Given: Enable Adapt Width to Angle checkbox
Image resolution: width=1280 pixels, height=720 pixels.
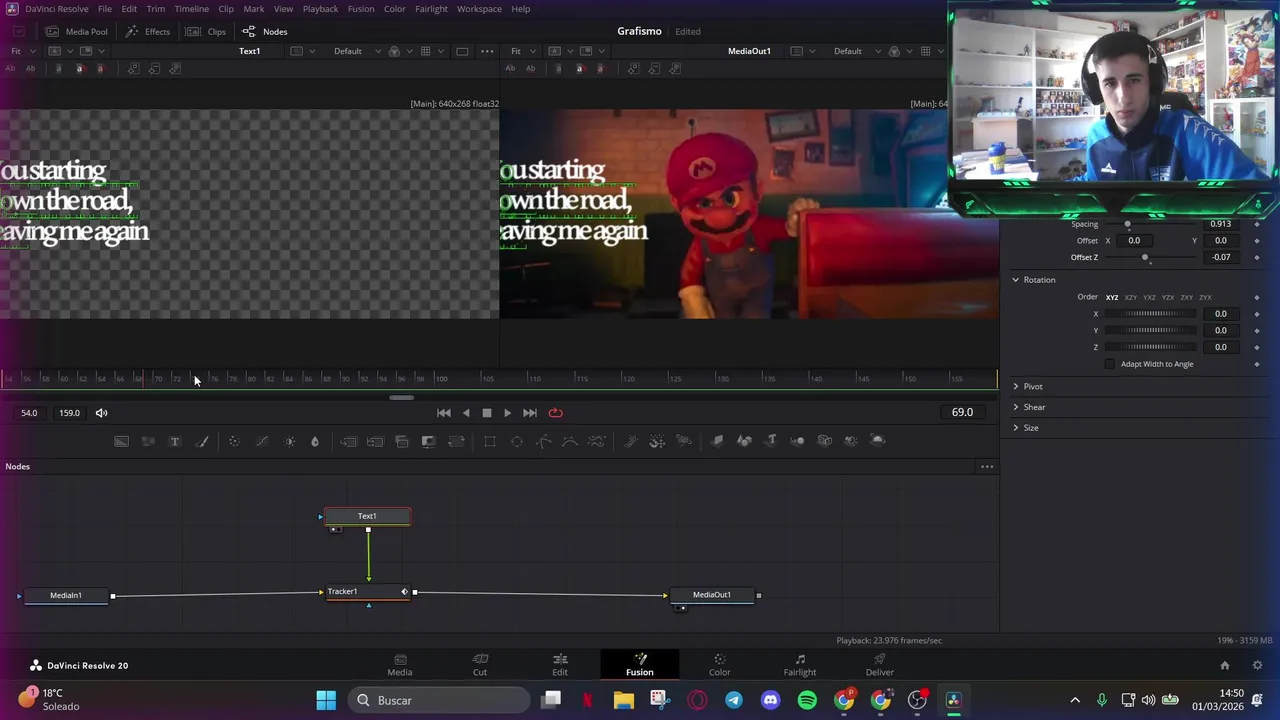Looking at the screenshot, I should click(1110, 364).
